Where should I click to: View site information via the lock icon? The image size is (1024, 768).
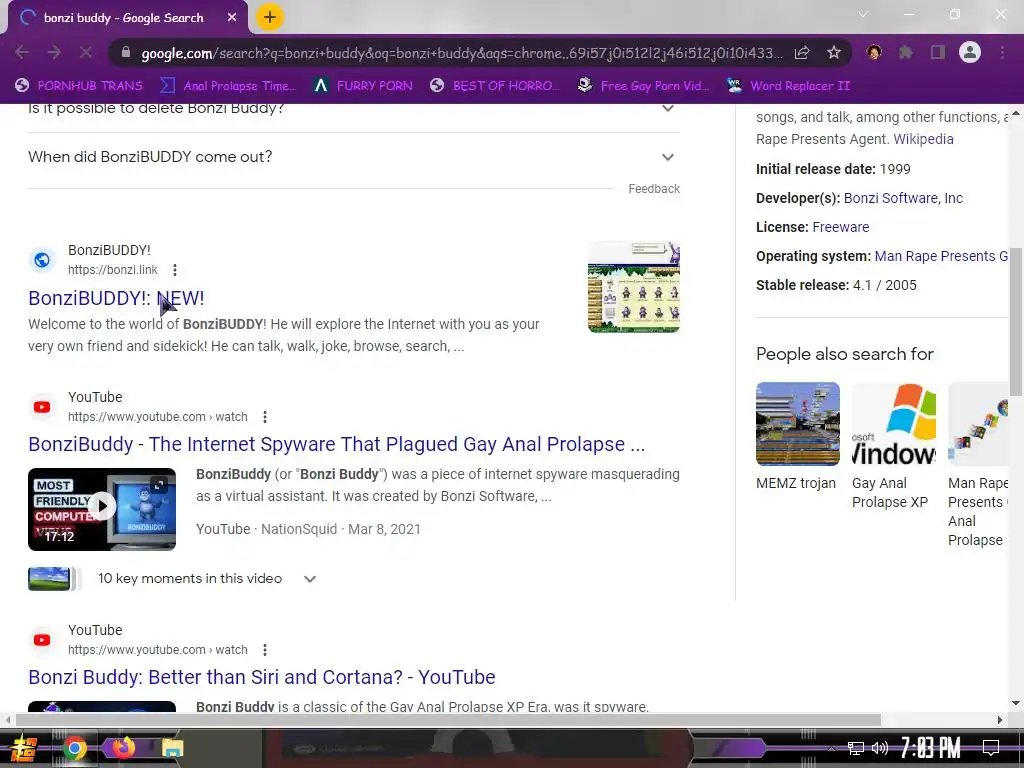point(126,53)
